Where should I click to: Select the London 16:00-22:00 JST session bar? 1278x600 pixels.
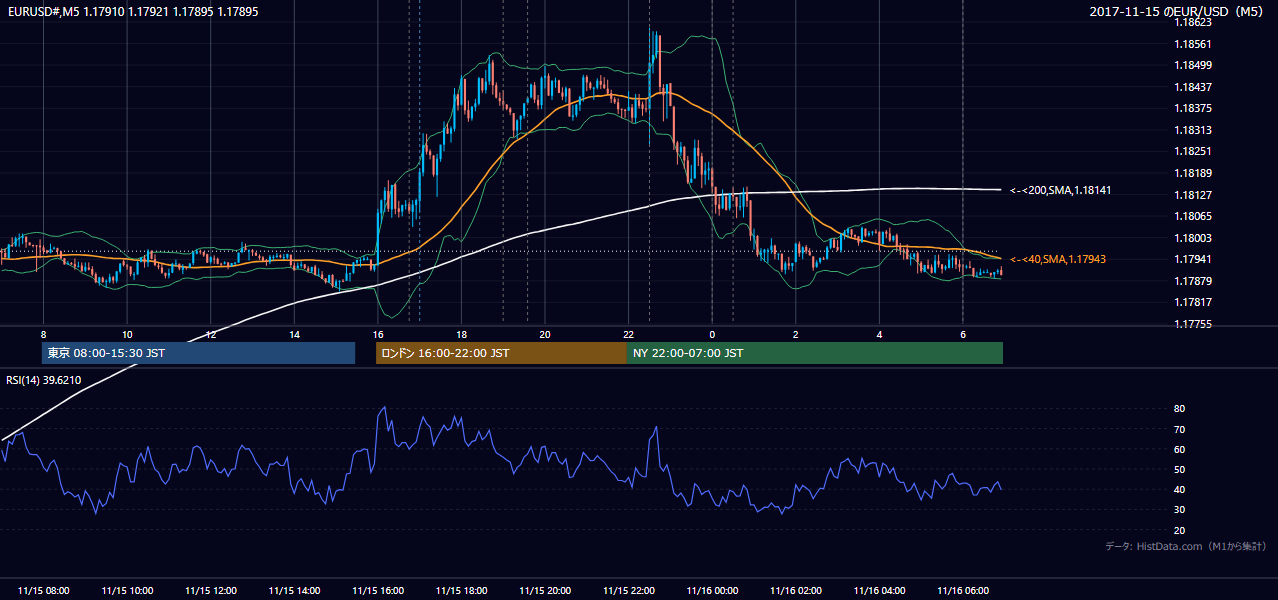coord(501,353)
